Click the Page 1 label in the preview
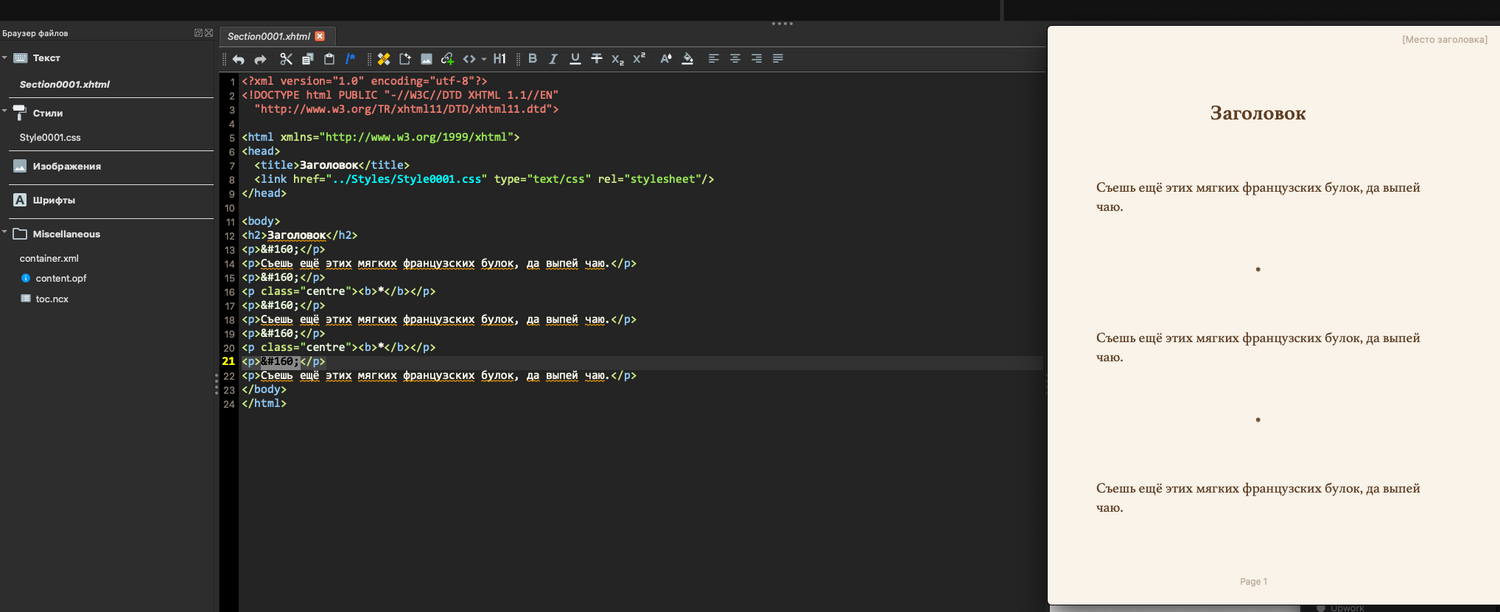This screenshot has height=612, width=1500. point(1254,581)
